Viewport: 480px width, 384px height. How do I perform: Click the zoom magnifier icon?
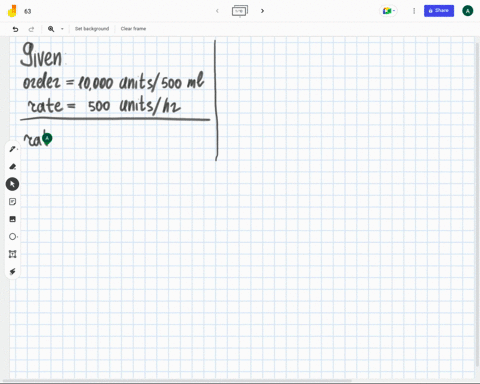(x=51, y=29)
